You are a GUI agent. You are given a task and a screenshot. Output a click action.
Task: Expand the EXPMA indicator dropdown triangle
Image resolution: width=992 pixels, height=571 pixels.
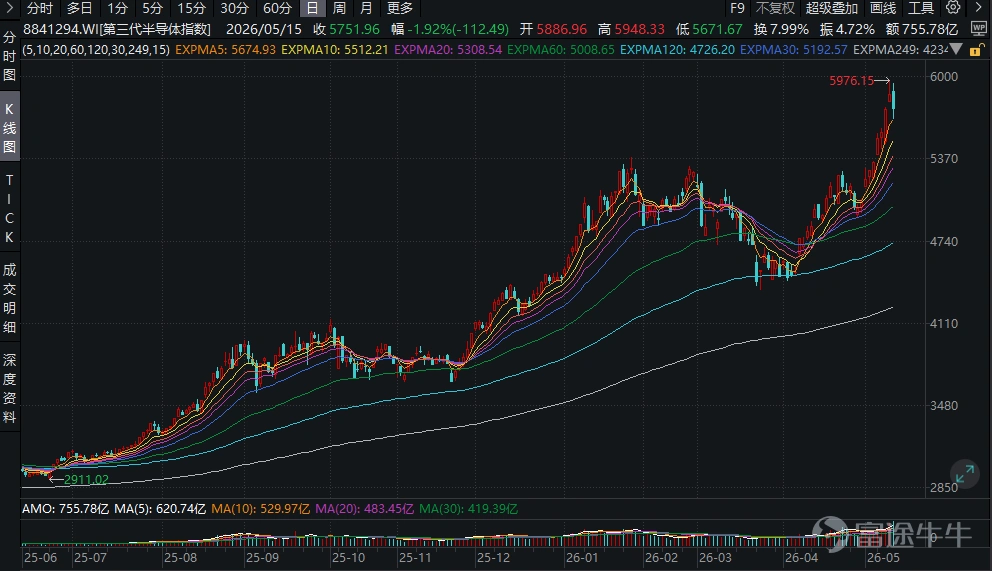(956, 49)
